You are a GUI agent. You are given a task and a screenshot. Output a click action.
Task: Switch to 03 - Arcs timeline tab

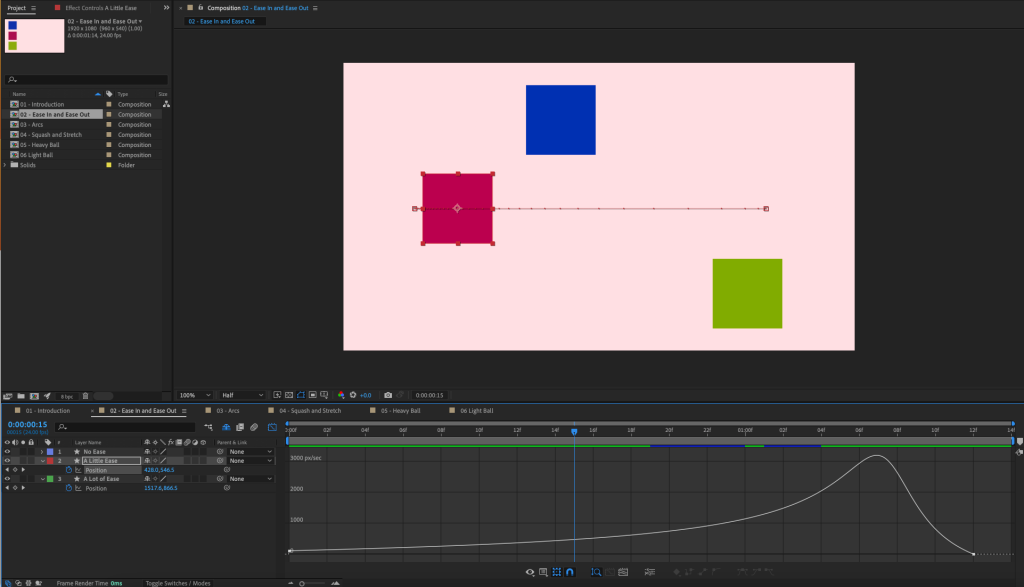(x=228, y=411)
